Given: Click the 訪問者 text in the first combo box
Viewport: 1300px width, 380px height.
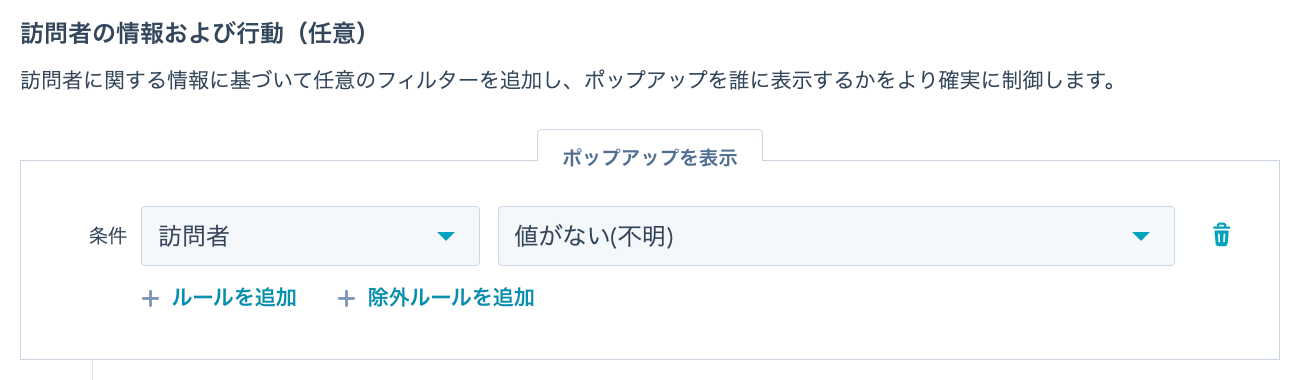Looking at the screenshot, I should pyautogui.click(x=194, y=236).
